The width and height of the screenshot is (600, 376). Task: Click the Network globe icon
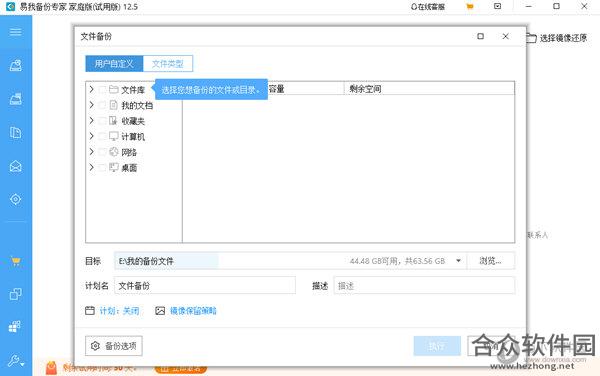[x=114, y=152]
